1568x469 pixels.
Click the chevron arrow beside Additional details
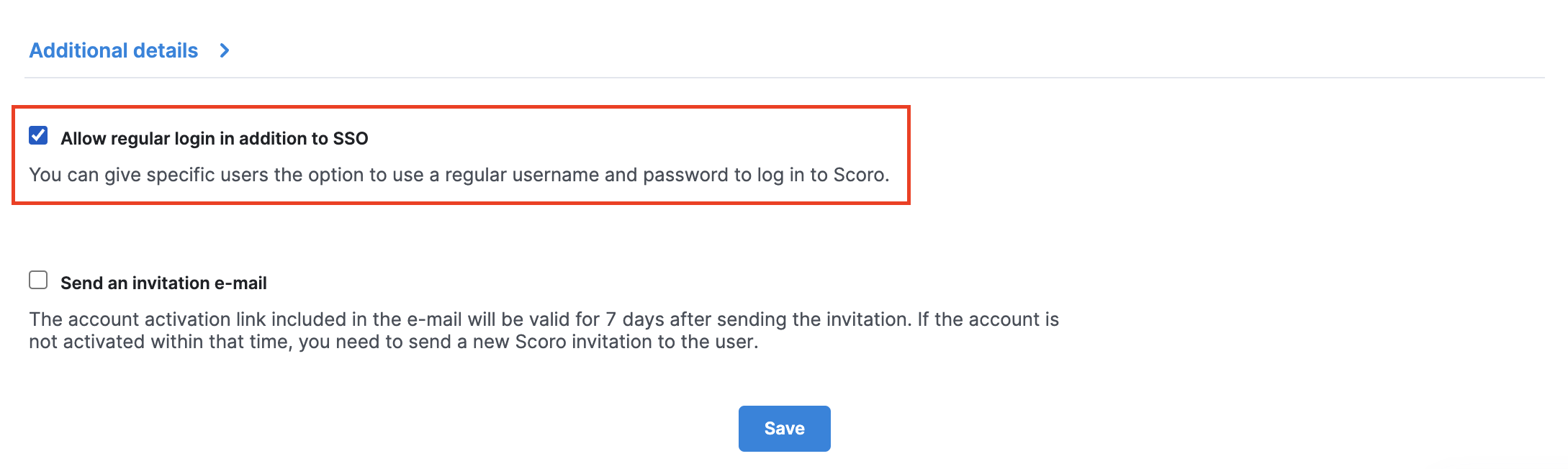[225, 50]
